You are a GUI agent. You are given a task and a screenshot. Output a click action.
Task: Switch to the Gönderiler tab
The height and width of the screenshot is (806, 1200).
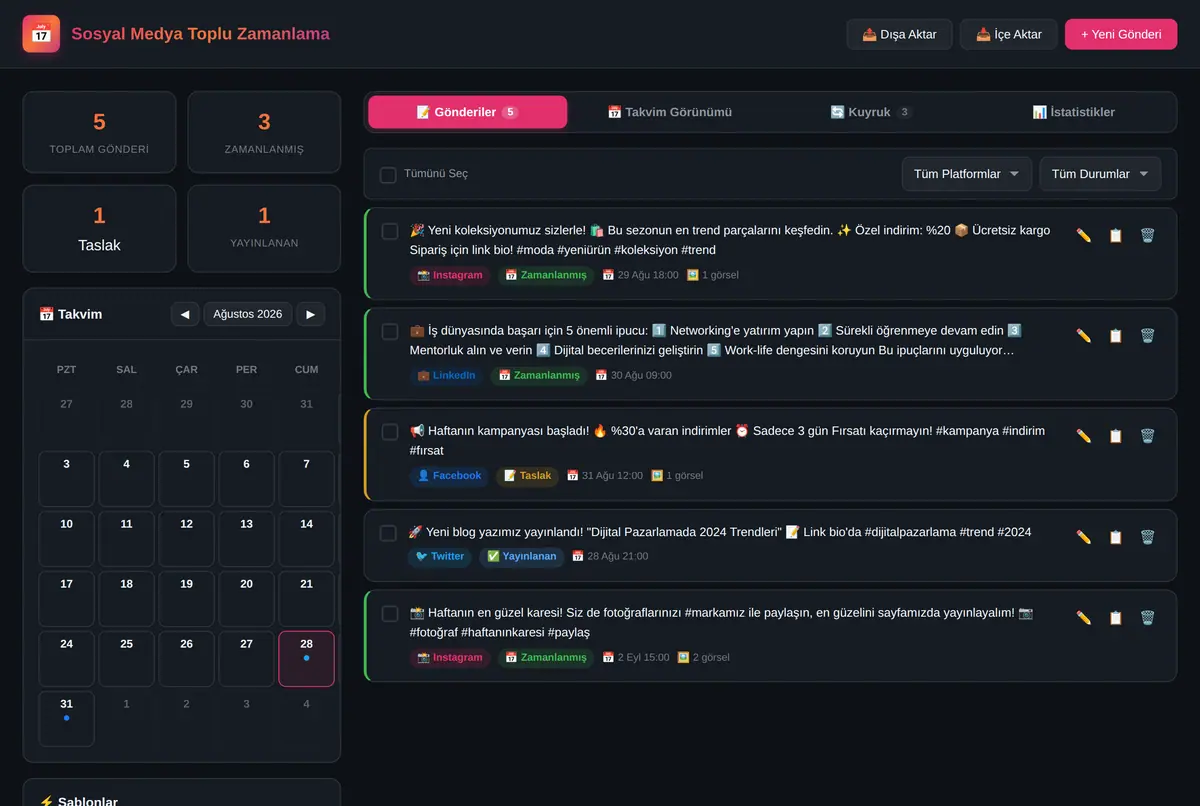[x=467, y=112]
